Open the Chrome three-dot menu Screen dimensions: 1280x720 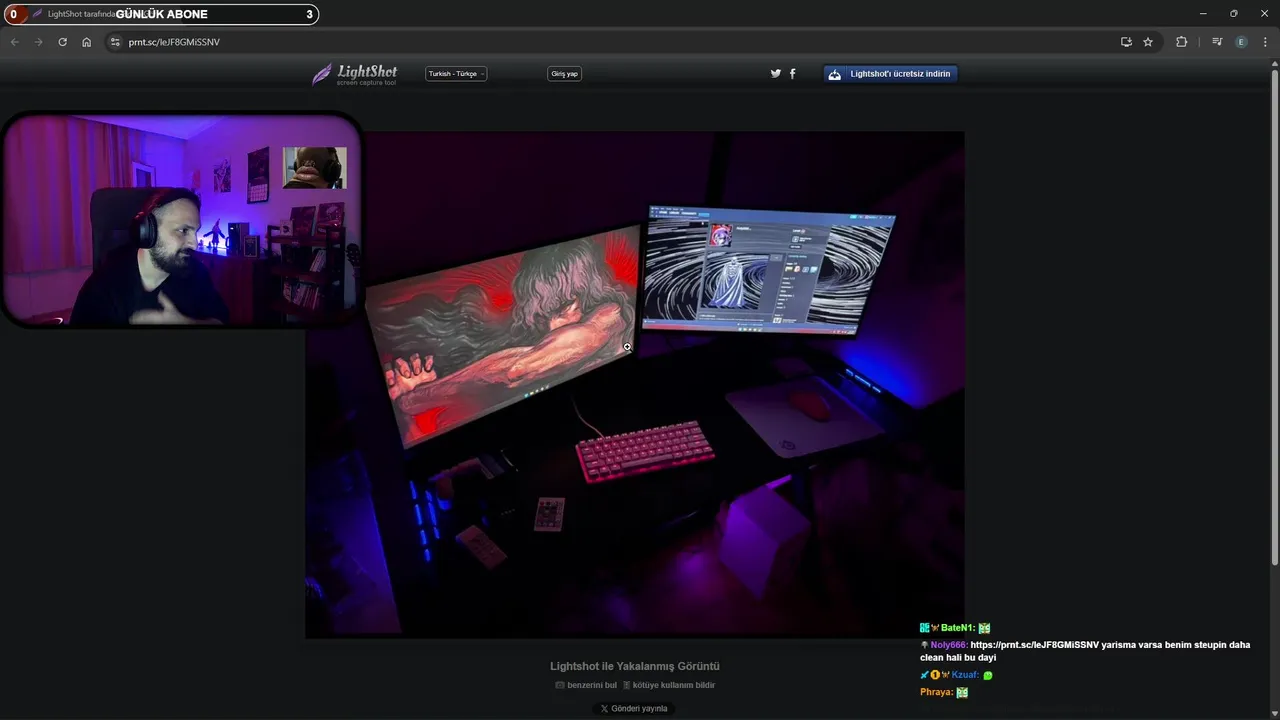tap(1266, 42)
